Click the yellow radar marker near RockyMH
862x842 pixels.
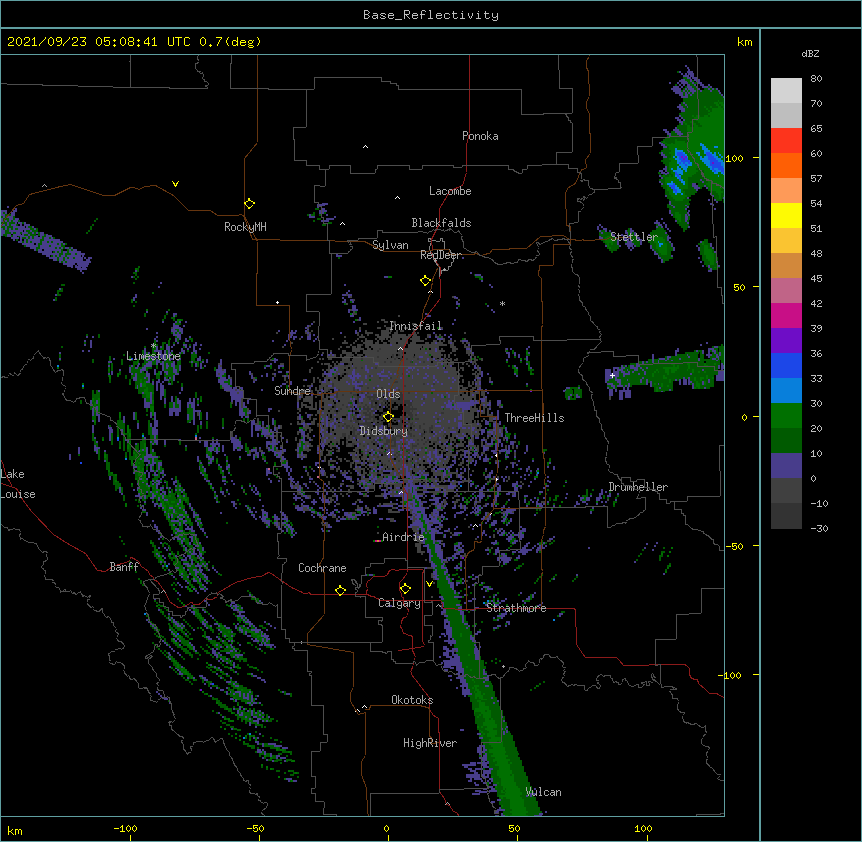point(250,204)
